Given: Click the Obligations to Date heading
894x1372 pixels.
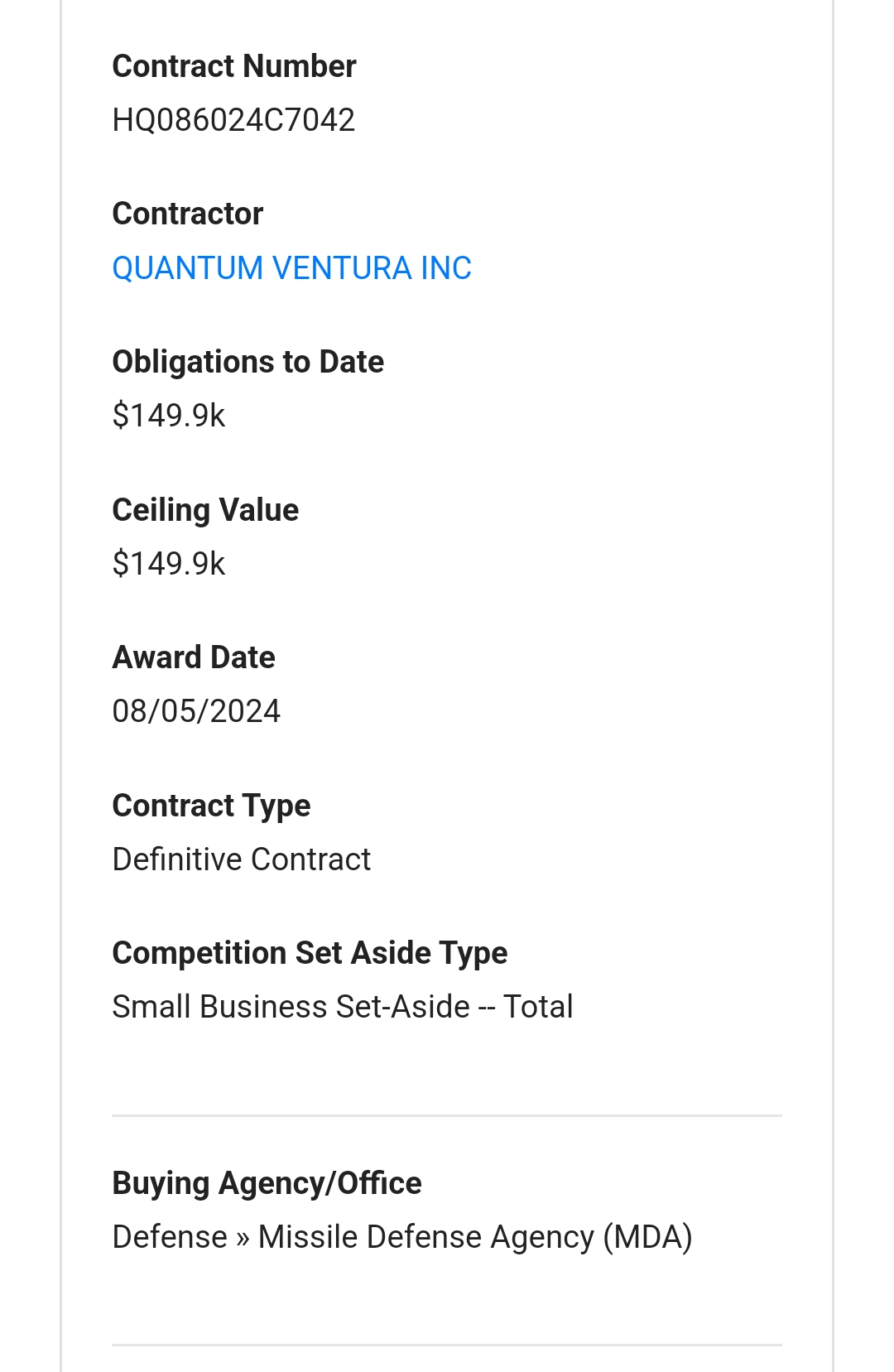Looking at the screenshot, I should tap(248, 362).
